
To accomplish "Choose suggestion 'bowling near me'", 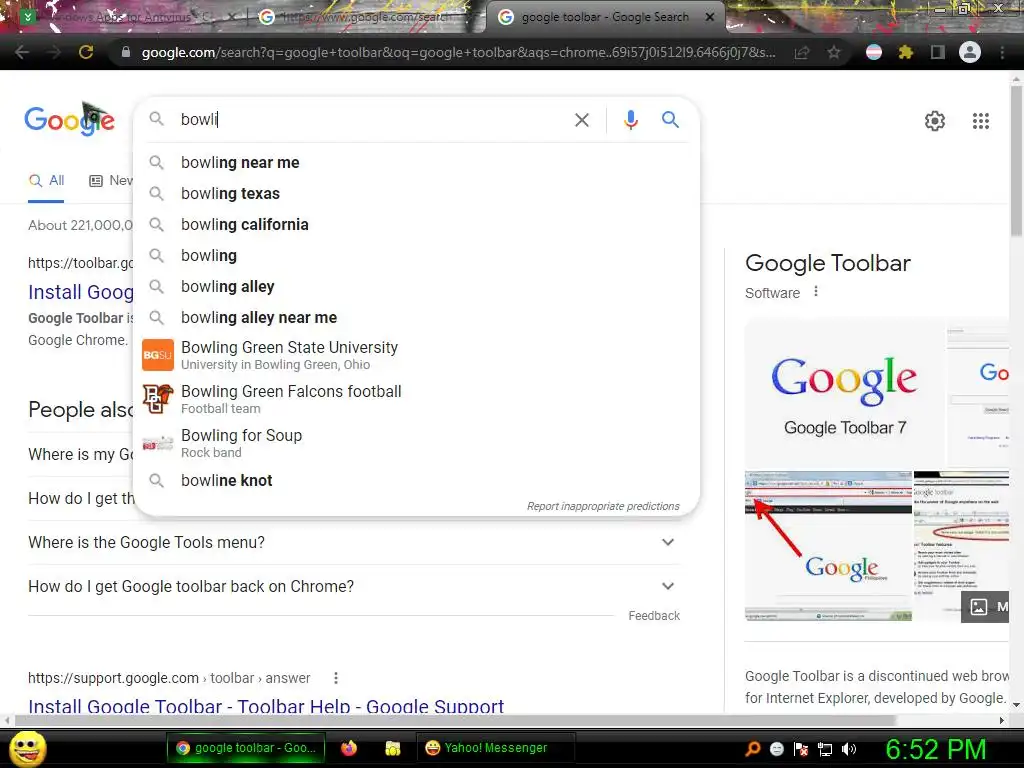I will (417, 163).
